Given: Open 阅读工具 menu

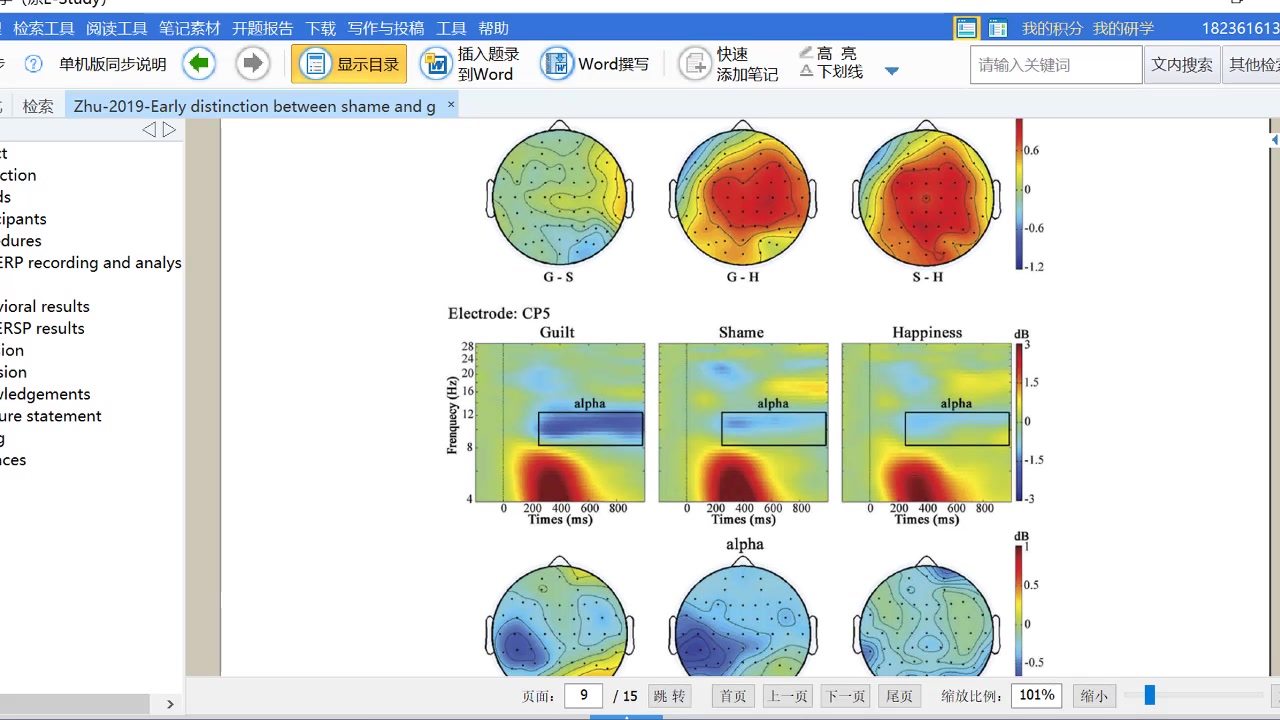Looking at the screenshot, I should click(x=117, y=28).
